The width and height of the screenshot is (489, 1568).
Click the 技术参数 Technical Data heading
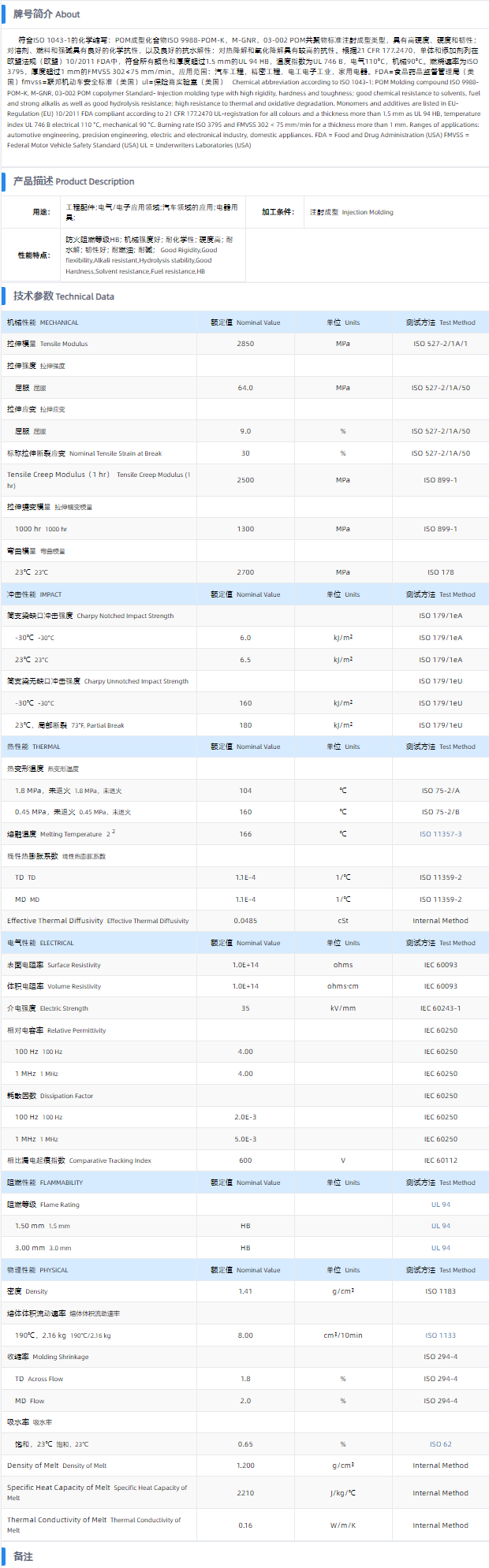click(x=63, y=296)
